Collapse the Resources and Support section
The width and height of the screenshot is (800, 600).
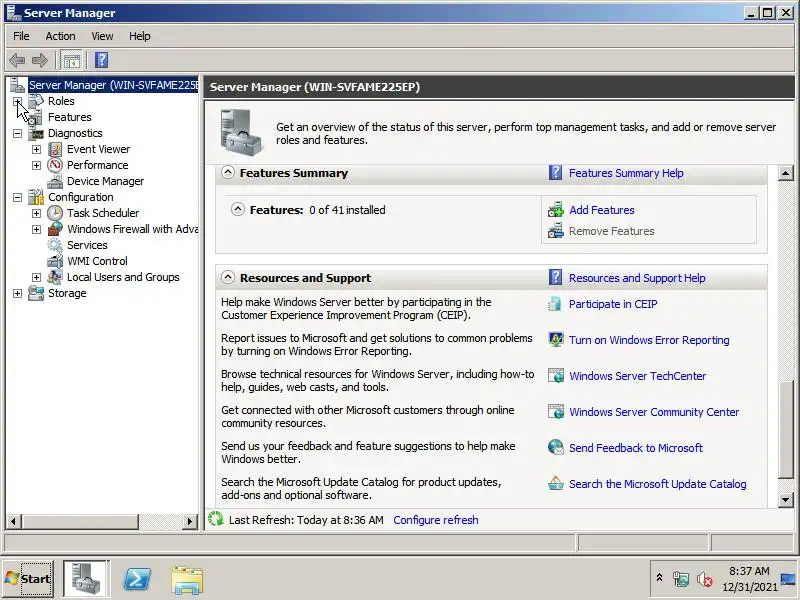pyautogui.click(x=228, y=278)
